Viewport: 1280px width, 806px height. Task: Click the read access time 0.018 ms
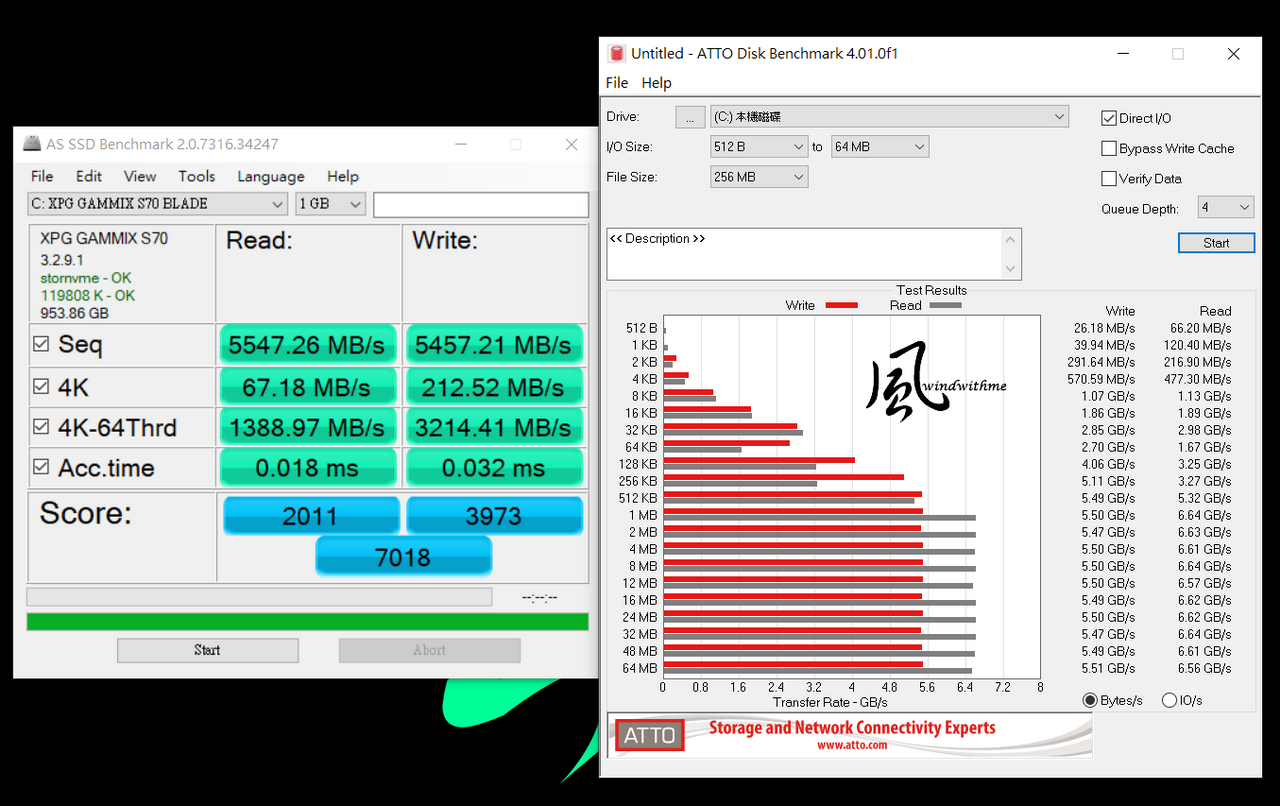click(307, 468)
